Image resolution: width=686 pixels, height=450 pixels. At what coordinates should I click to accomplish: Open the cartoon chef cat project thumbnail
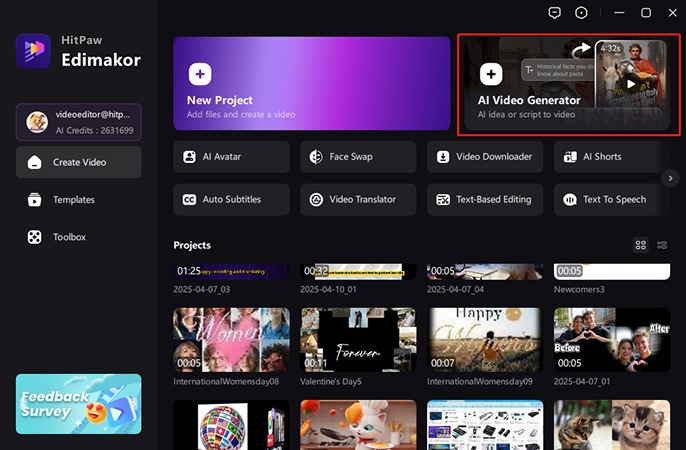(358, 425)
